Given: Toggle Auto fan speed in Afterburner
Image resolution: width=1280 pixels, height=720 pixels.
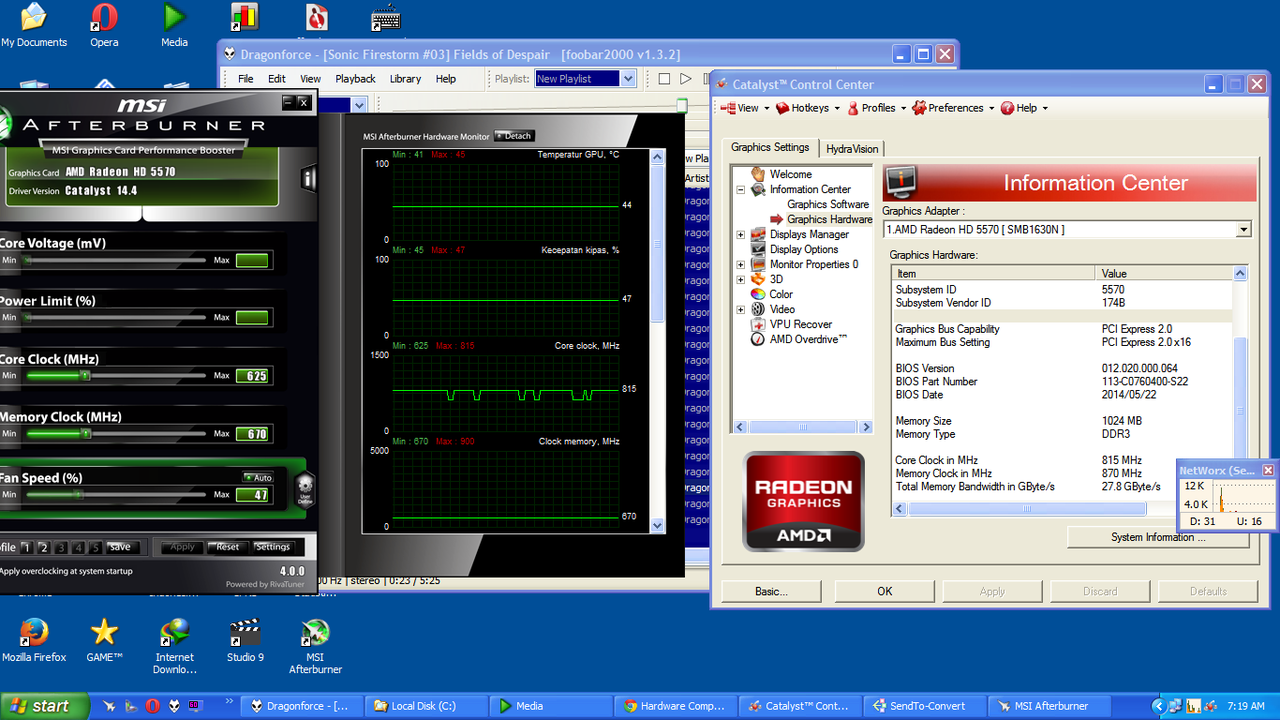Looking at the screenshot, I should [x=258, y=477].
